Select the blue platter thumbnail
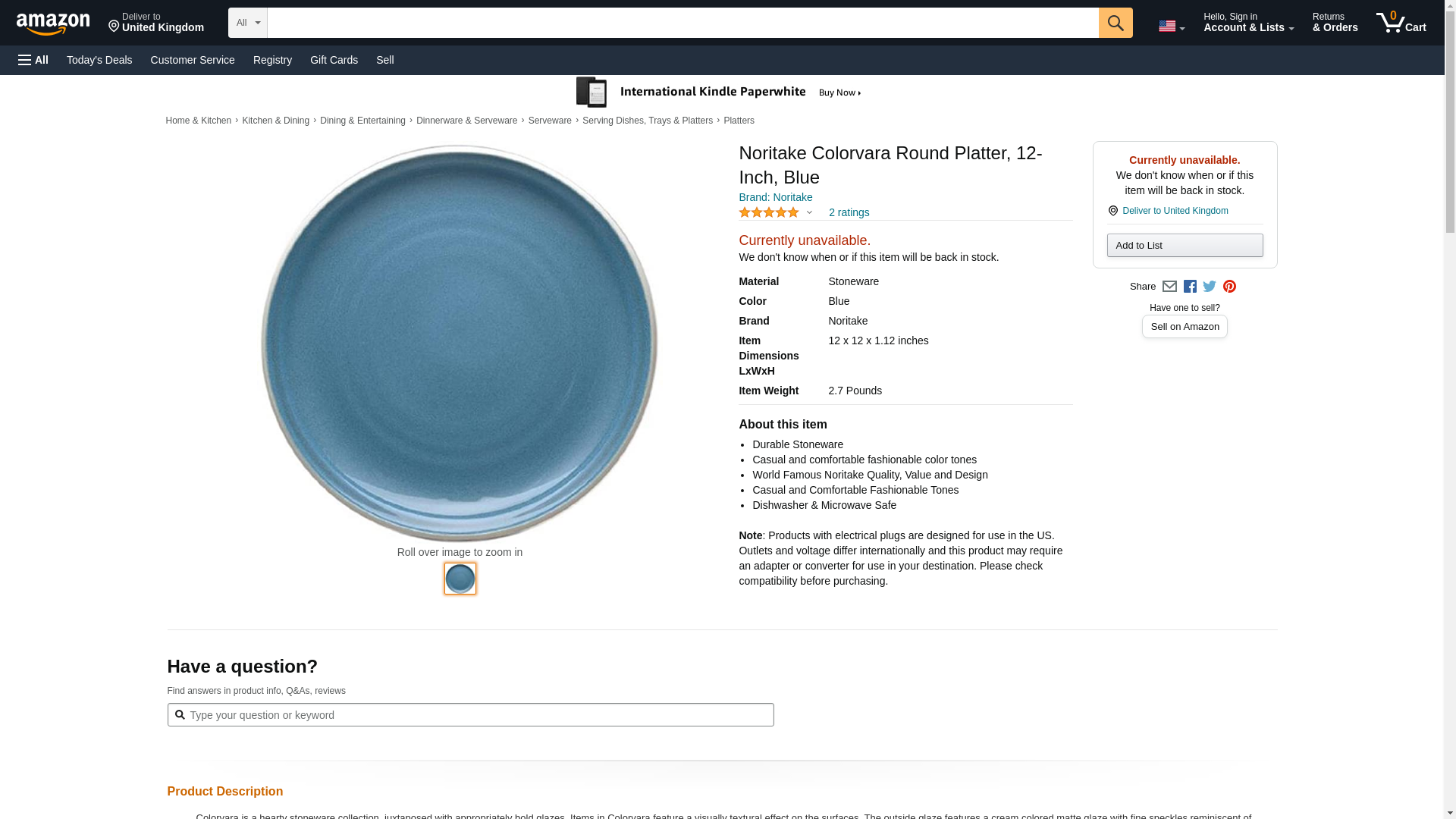Image resolution: width=1456 pixels, height=819 pixels. point(460,579)
